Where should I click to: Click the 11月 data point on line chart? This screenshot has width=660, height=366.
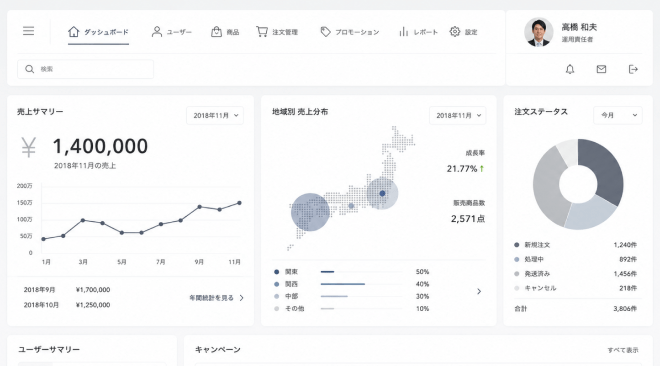pos(240,203)
